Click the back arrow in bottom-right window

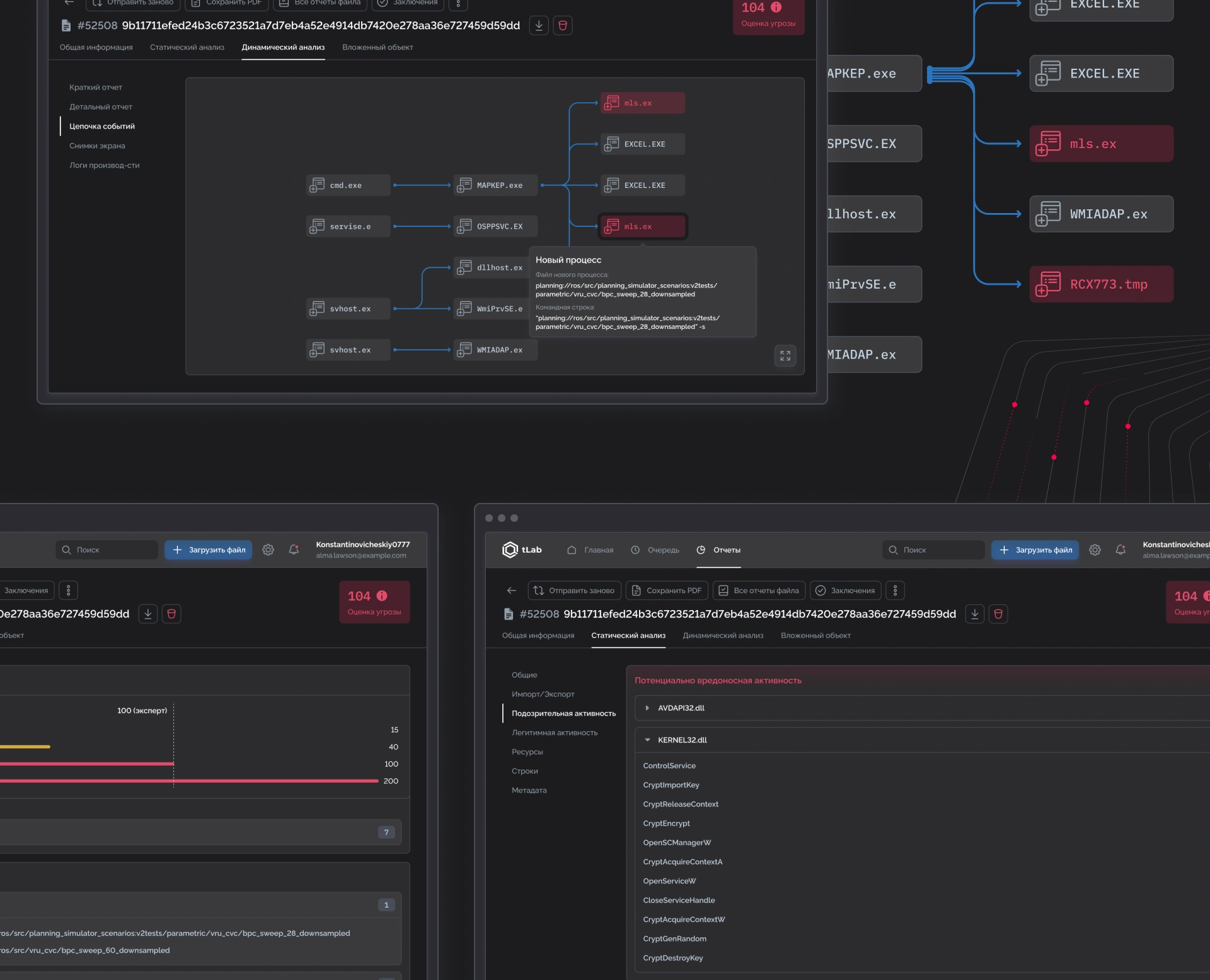(511, 591)
